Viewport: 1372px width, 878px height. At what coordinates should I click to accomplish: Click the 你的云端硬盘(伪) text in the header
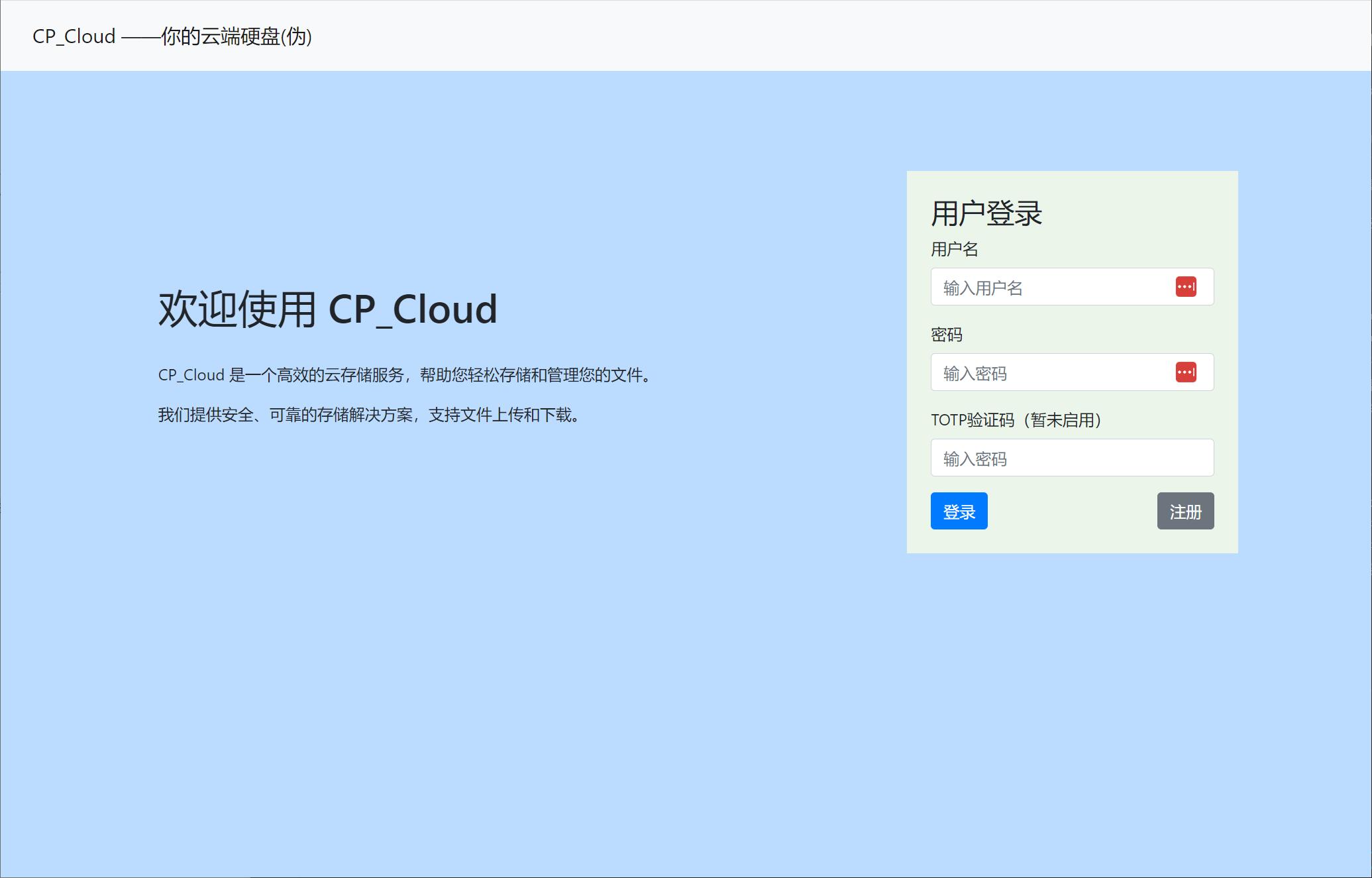pyautogui.click(x=236, y=36)
